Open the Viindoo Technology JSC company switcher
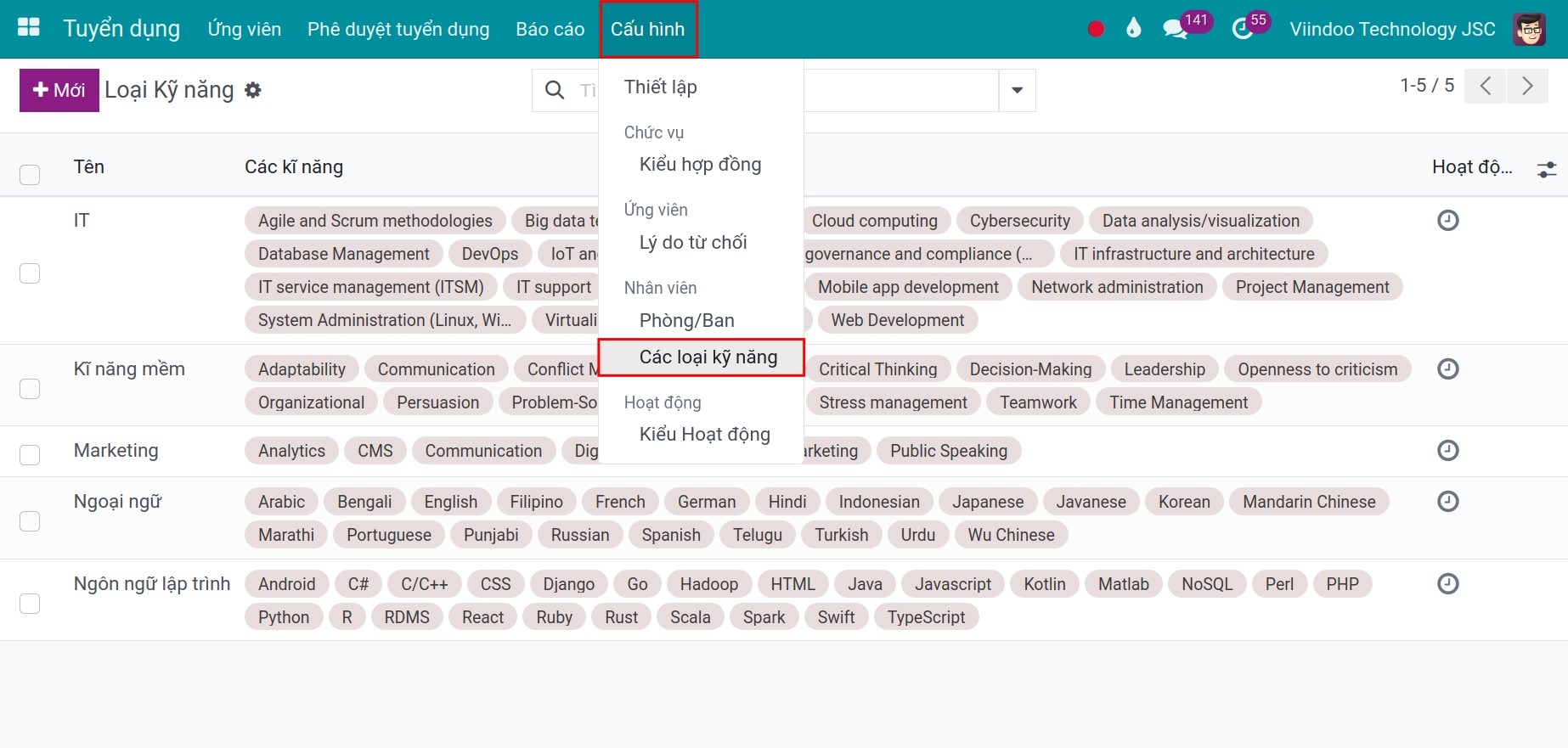The width and height of the screenshot is (1568, 748). point(1392,29)
